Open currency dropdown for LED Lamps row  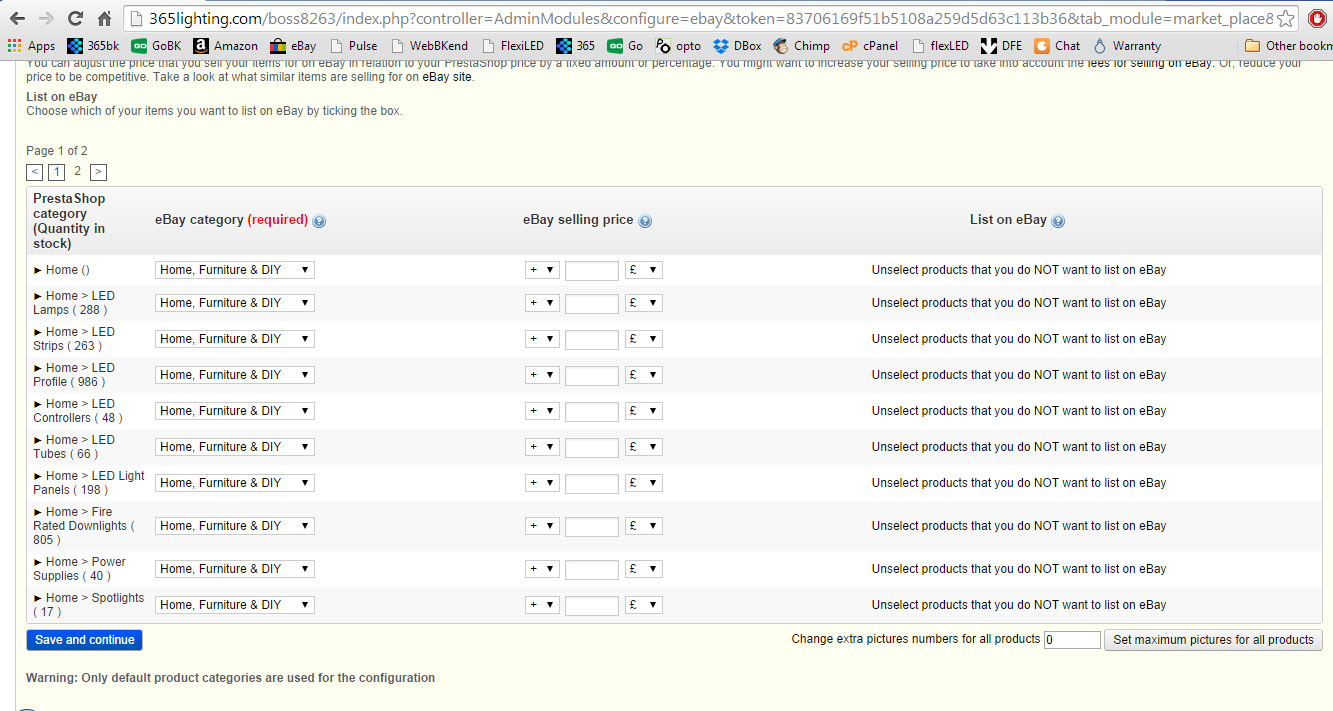click(x=644, y=303)
